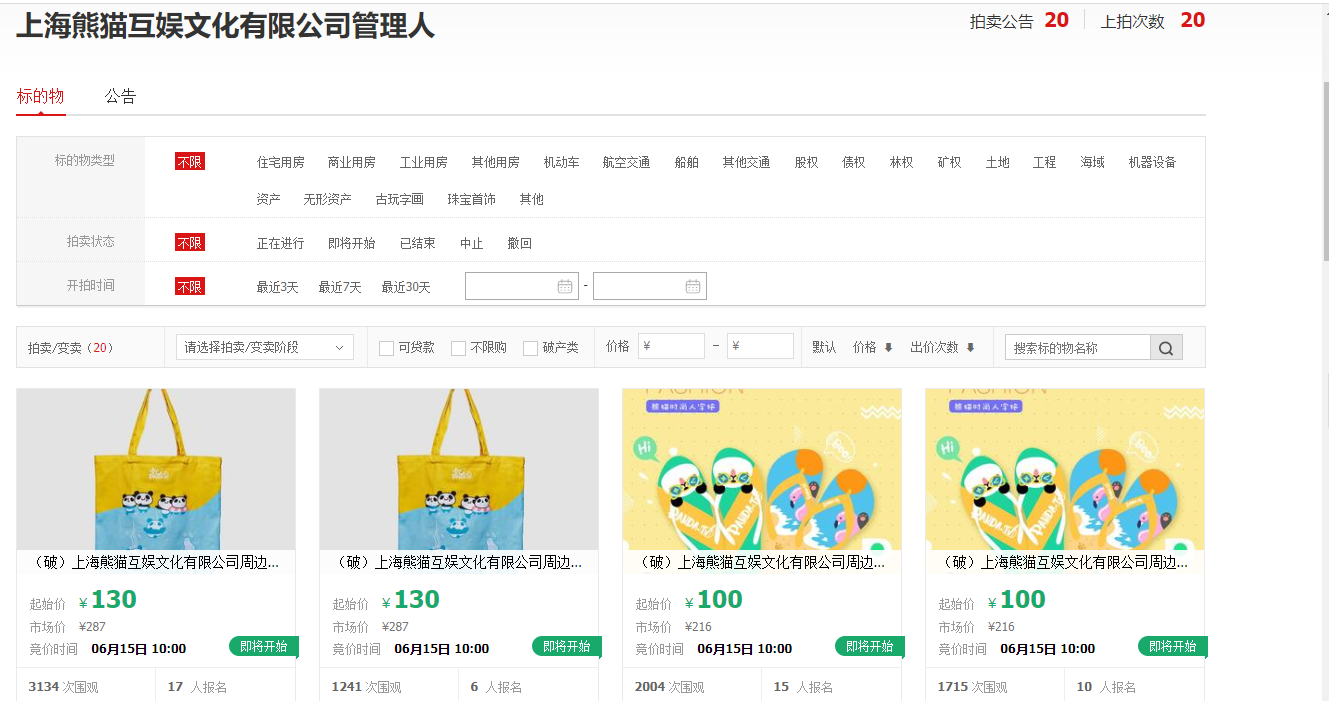1329x701 pixels.
Task: Focus the 搜索标的物名称 search box
Action: [x=1078, y=347]
